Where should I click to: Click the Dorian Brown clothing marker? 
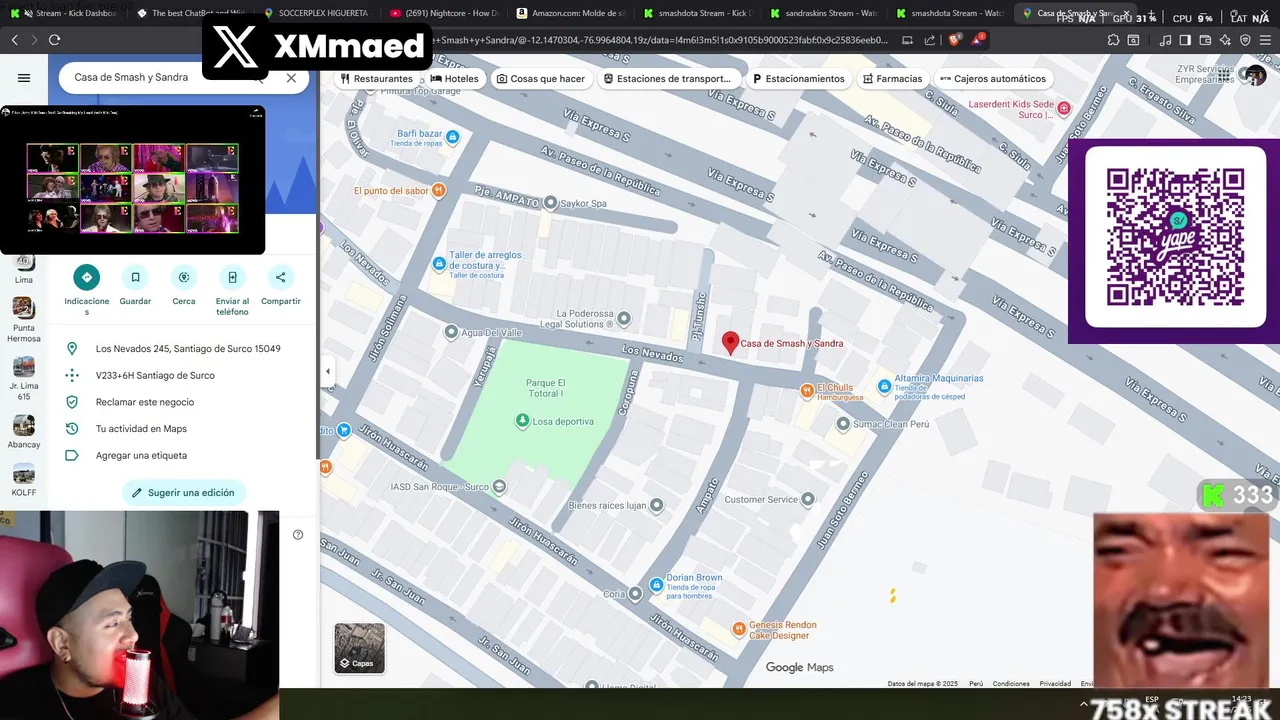click(656, 584)
